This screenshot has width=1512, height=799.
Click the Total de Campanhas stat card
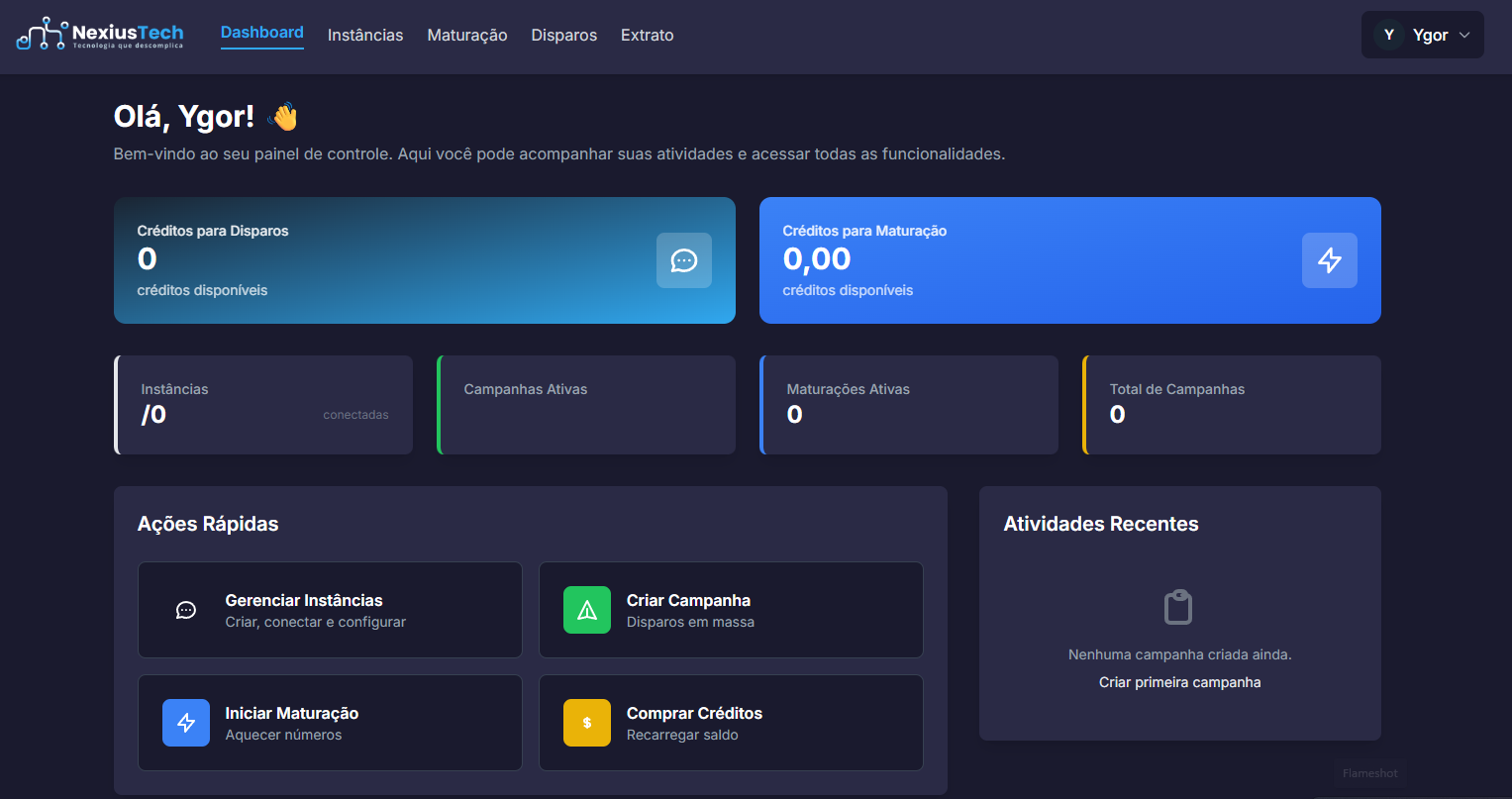click(1231, 404)
